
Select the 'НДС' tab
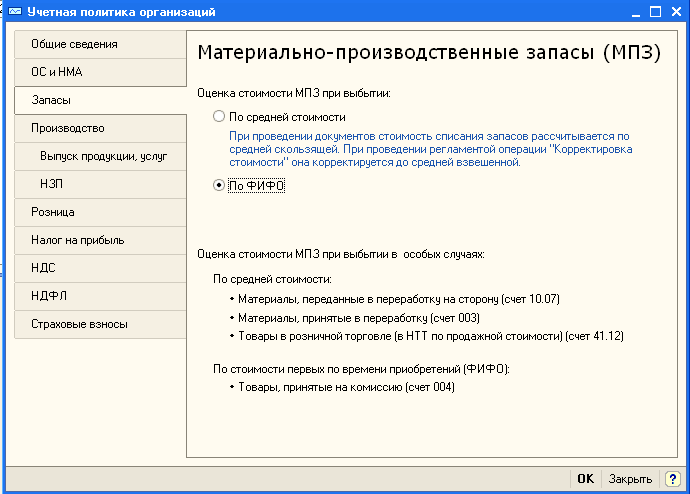[100, 269]
